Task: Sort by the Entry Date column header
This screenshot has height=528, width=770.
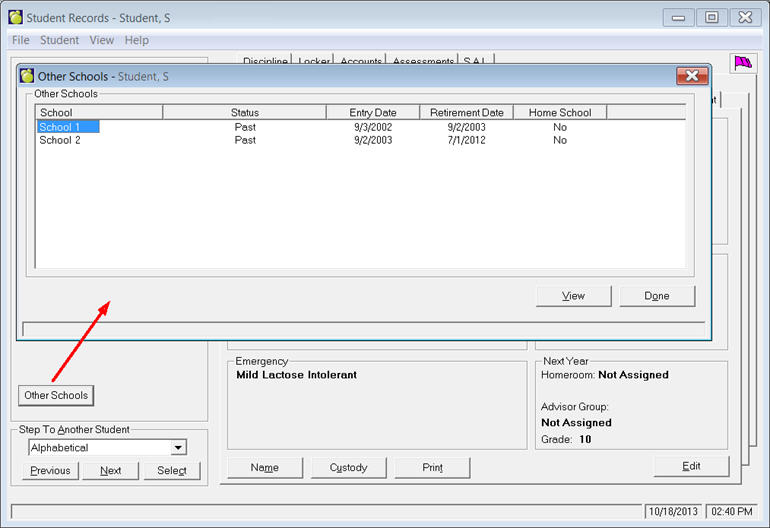Action: coord(373,113)
